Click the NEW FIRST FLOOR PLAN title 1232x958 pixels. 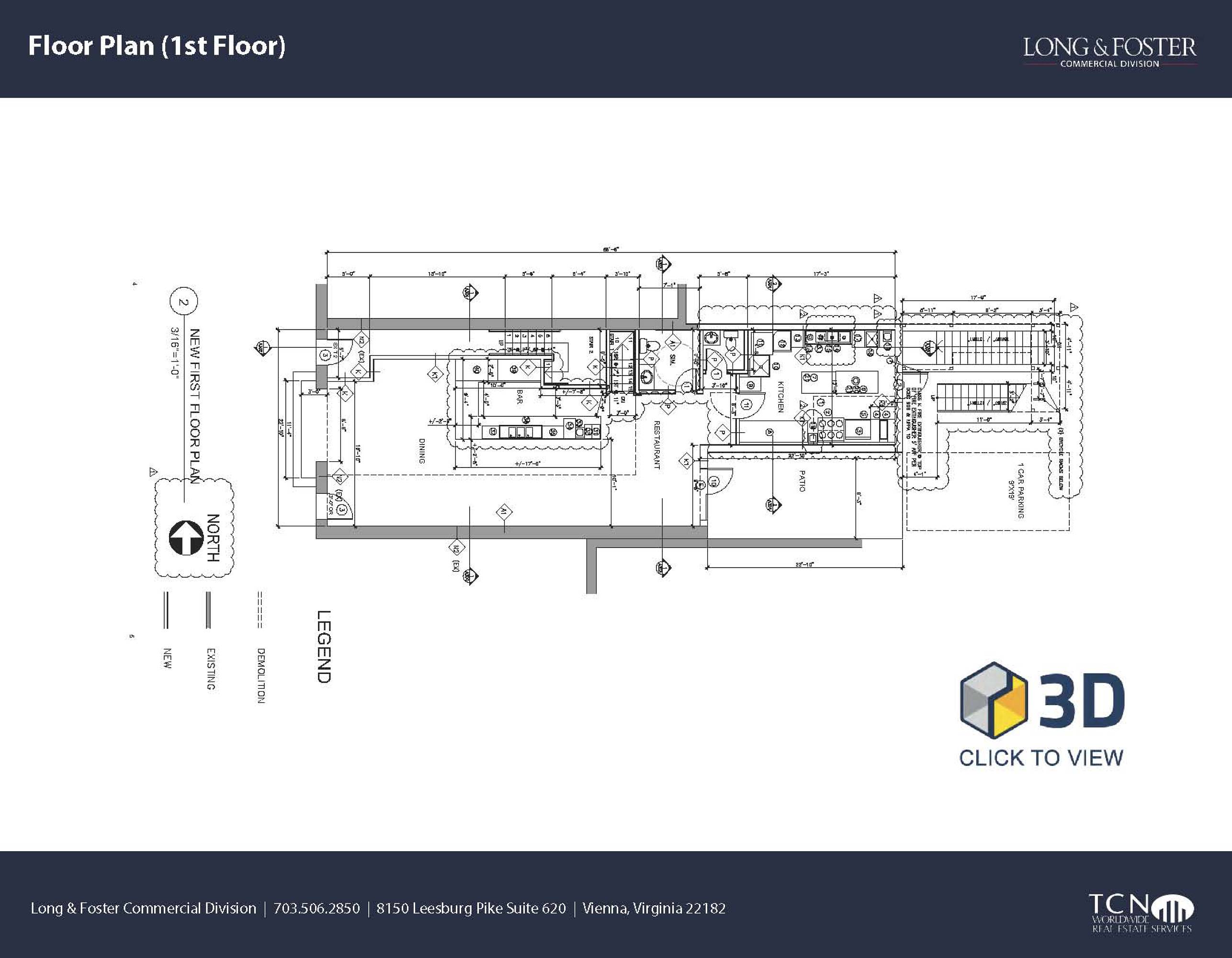[194, 406]
